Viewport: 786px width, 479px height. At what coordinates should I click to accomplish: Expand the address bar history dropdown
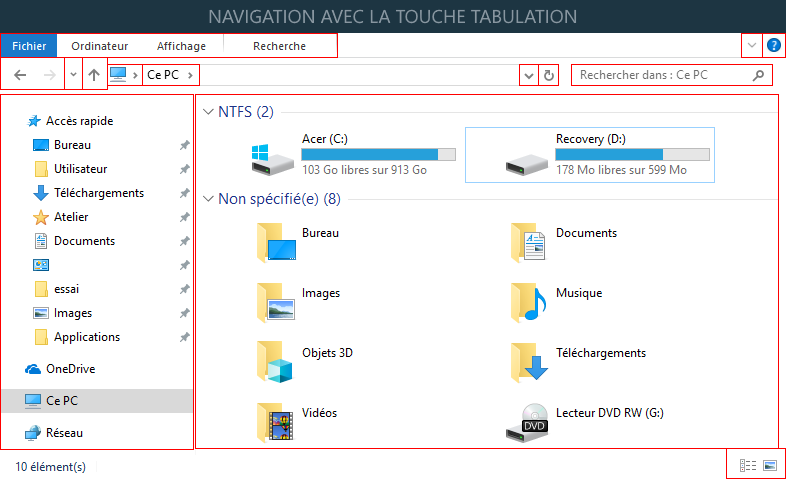pyautogui.click(x=528, y=75)
